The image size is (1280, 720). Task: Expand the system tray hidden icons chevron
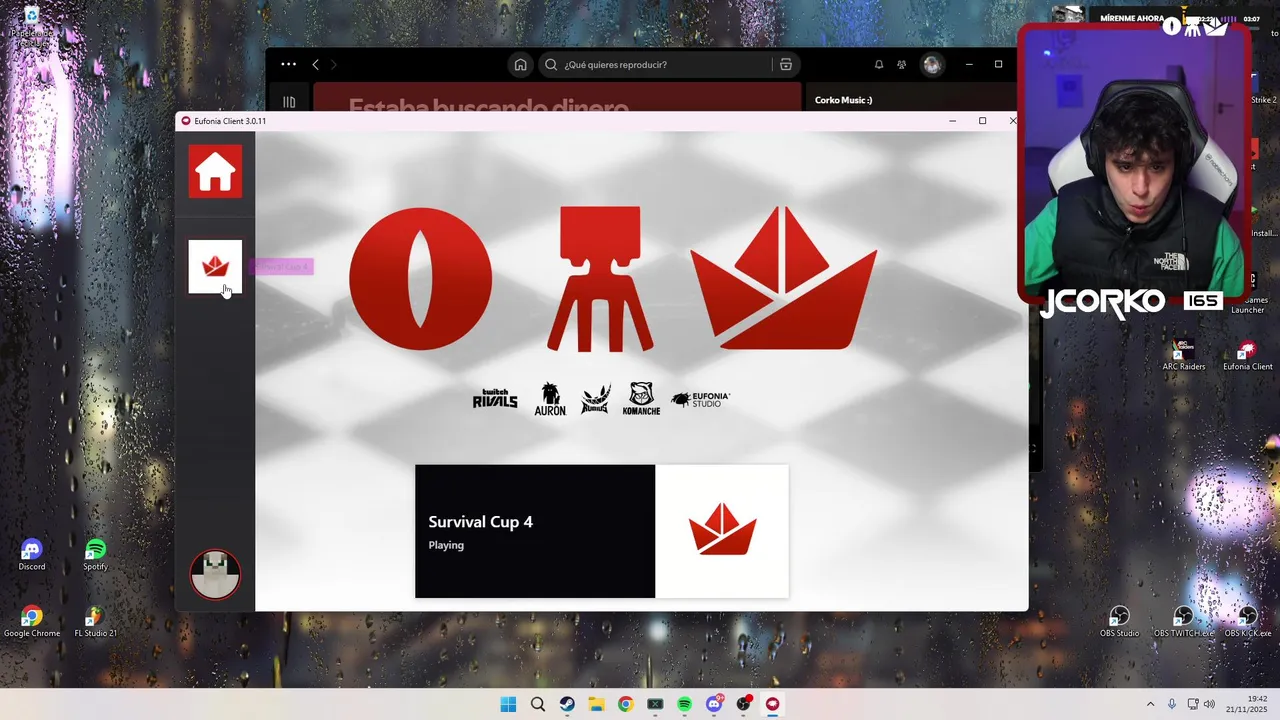point(1150,704)
